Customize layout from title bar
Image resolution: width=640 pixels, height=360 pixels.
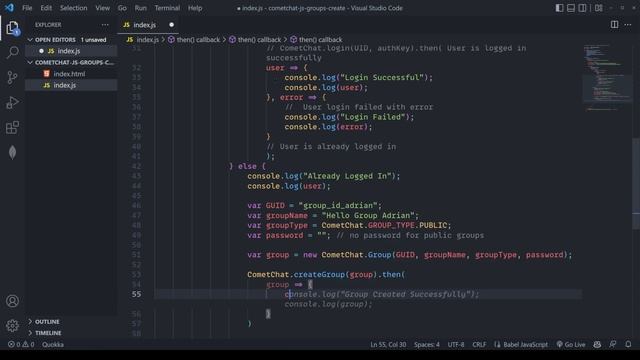598,8
